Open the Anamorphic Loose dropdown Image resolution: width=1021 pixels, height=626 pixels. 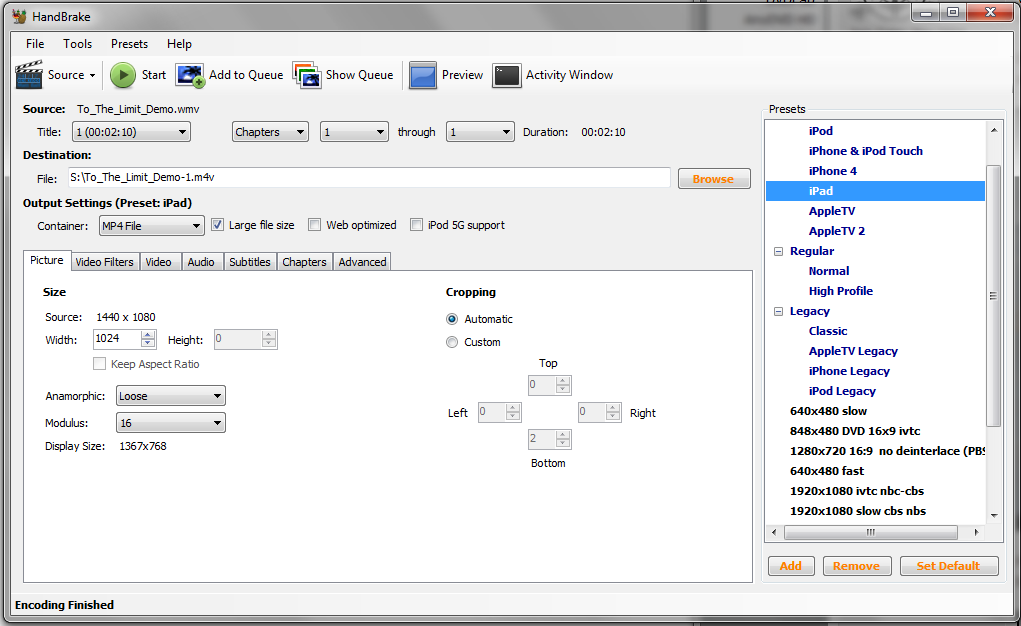tap(171, 396)
